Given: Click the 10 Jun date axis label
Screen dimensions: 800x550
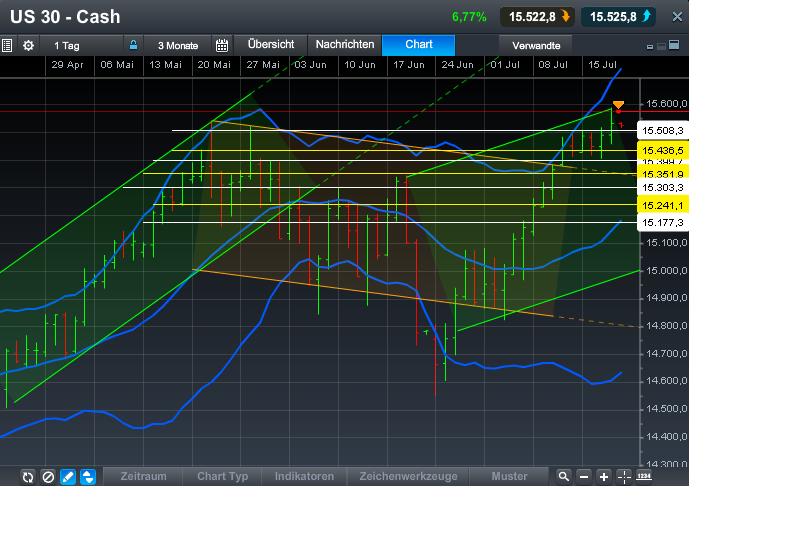Looking at the screenshot, I should pyautogui.click(x=360, y=65).
